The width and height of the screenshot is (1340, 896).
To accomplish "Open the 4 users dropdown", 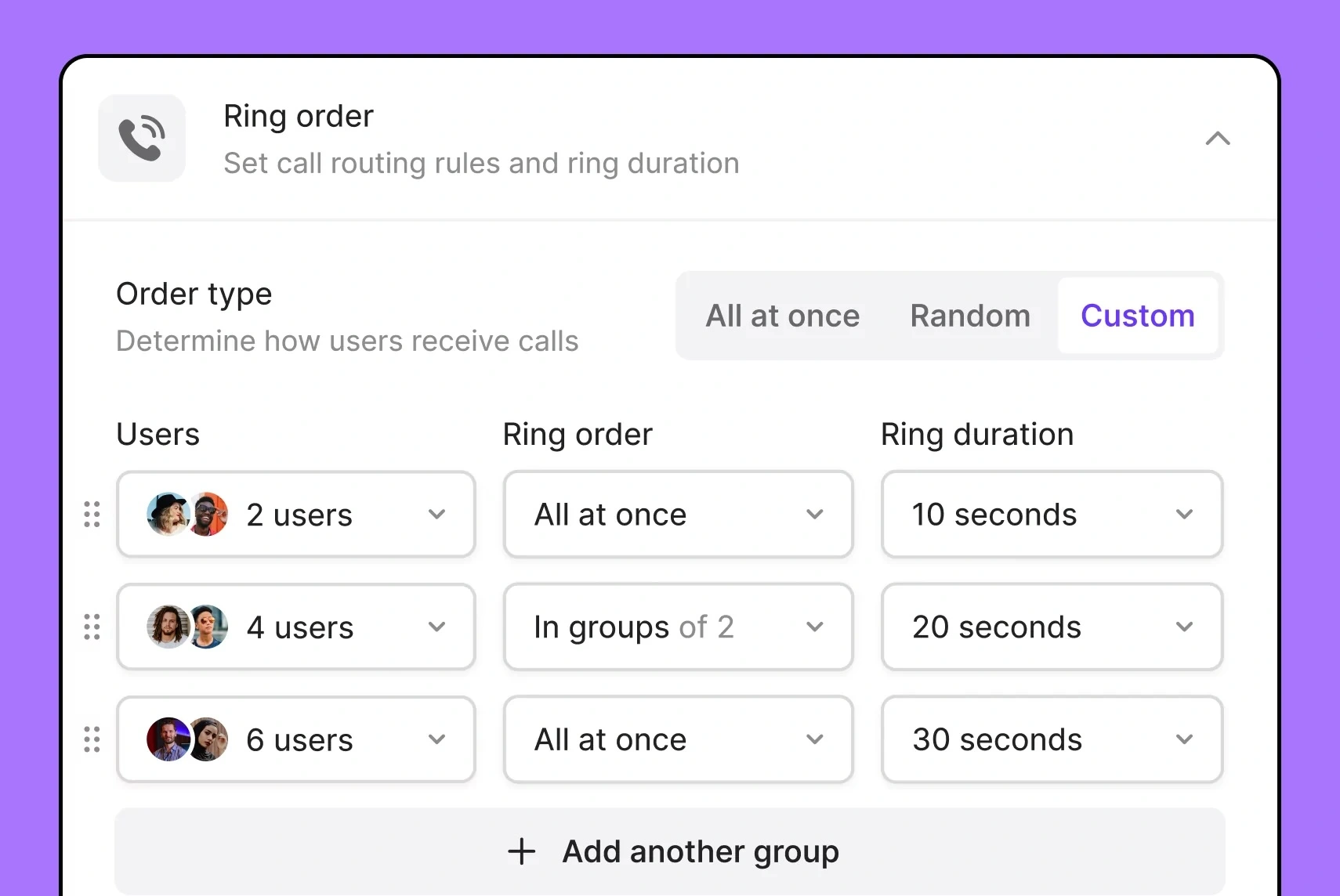I will point(296,627).
